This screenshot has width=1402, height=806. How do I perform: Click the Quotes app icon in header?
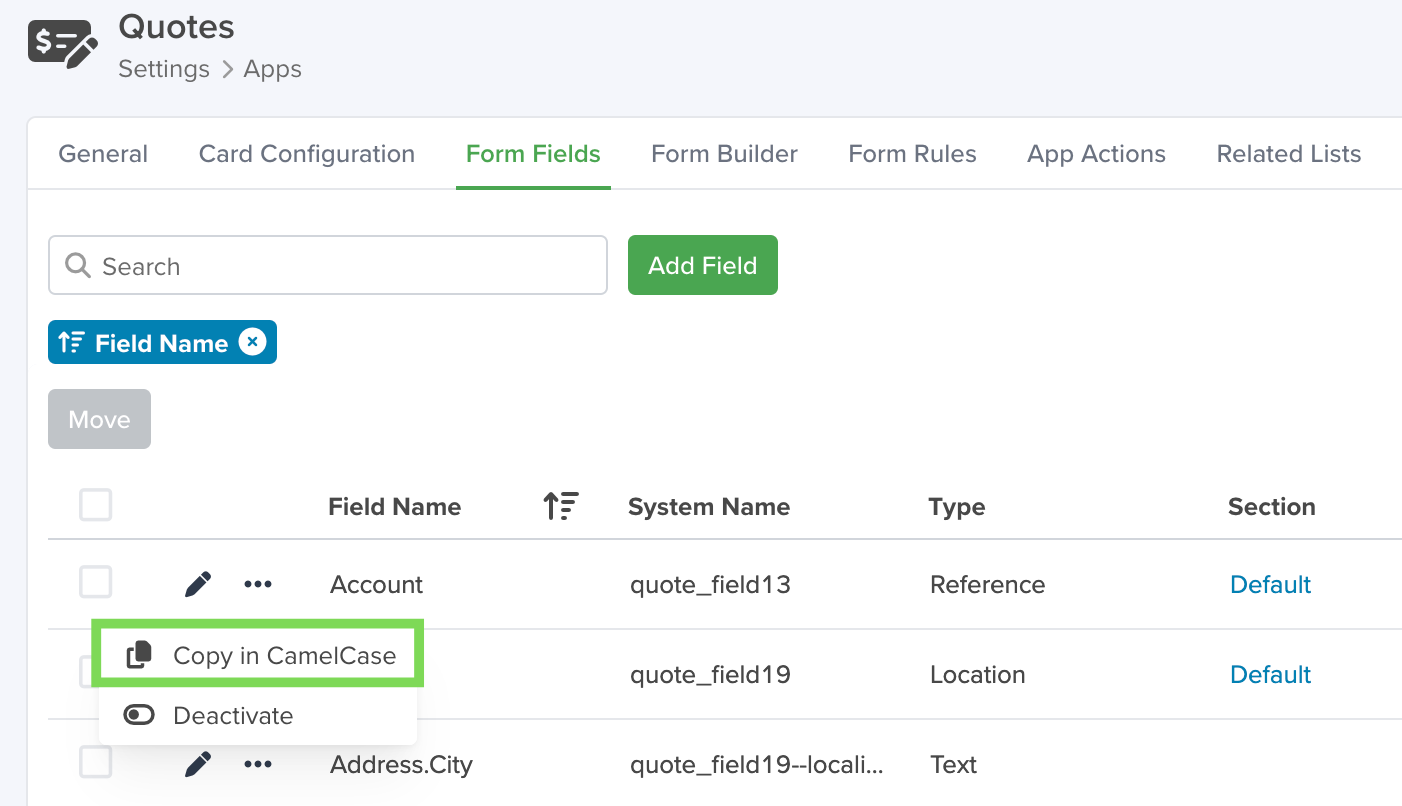coord(63,44)
